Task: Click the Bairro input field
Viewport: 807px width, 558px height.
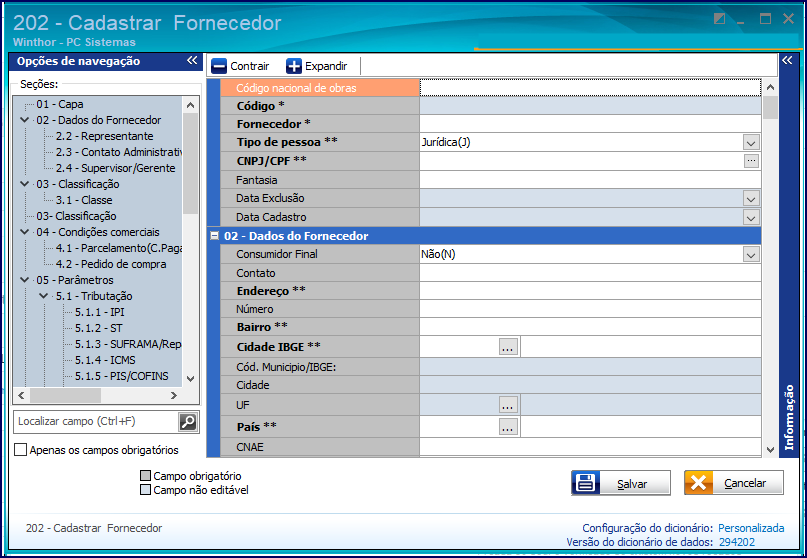Action: point(590,327)
